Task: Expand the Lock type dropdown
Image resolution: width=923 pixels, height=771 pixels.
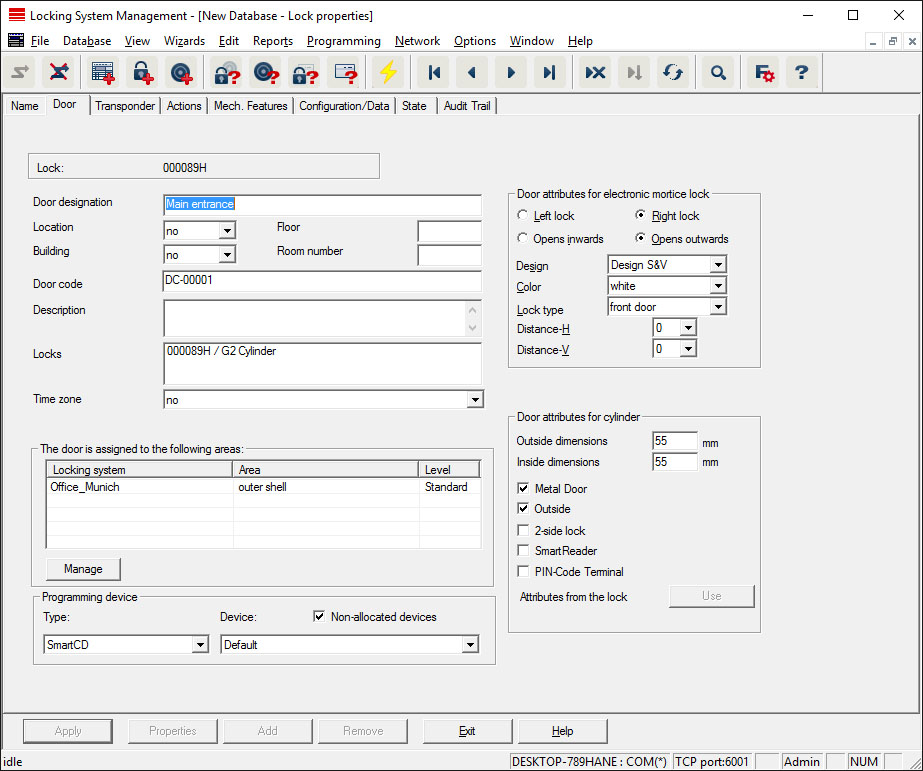Action: pyautogui.click(x=717, y=307)
